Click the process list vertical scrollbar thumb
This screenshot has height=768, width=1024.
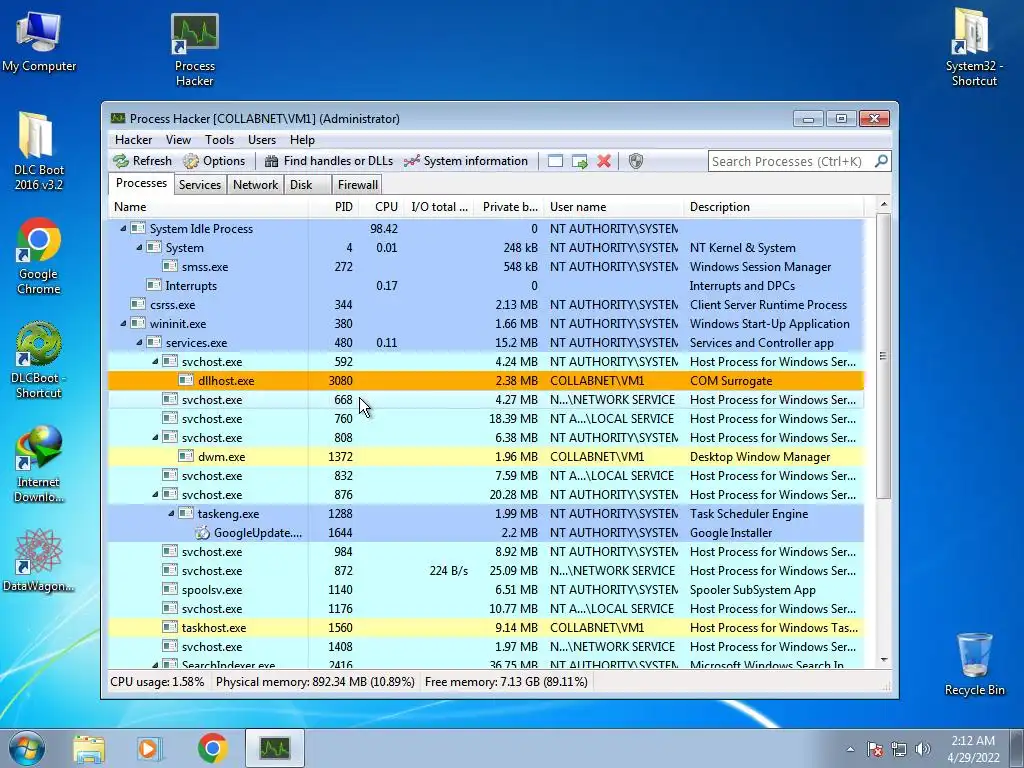click(x=883, y=356)
